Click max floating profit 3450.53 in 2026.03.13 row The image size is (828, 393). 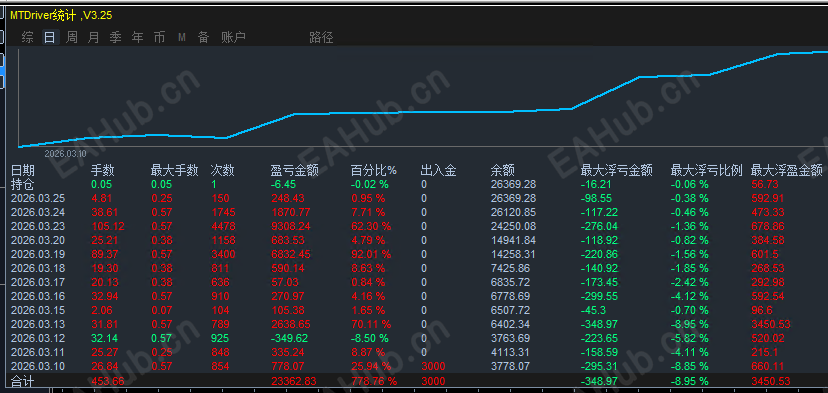[771, 324]
